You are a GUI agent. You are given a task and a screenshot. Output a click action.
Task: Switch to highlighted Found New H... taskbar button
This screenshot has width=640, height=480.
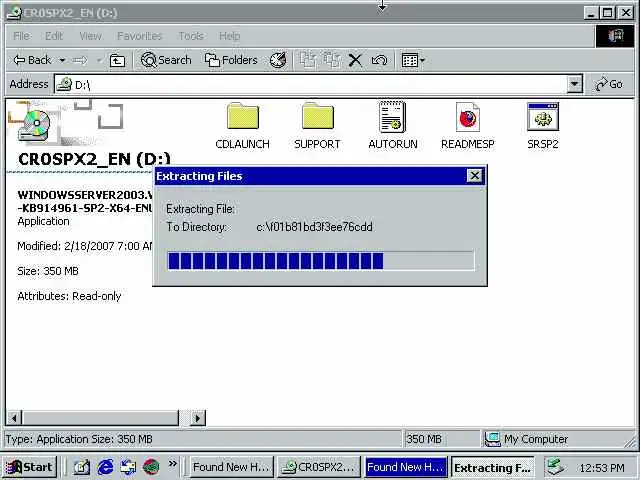click(x=406, y=467)
